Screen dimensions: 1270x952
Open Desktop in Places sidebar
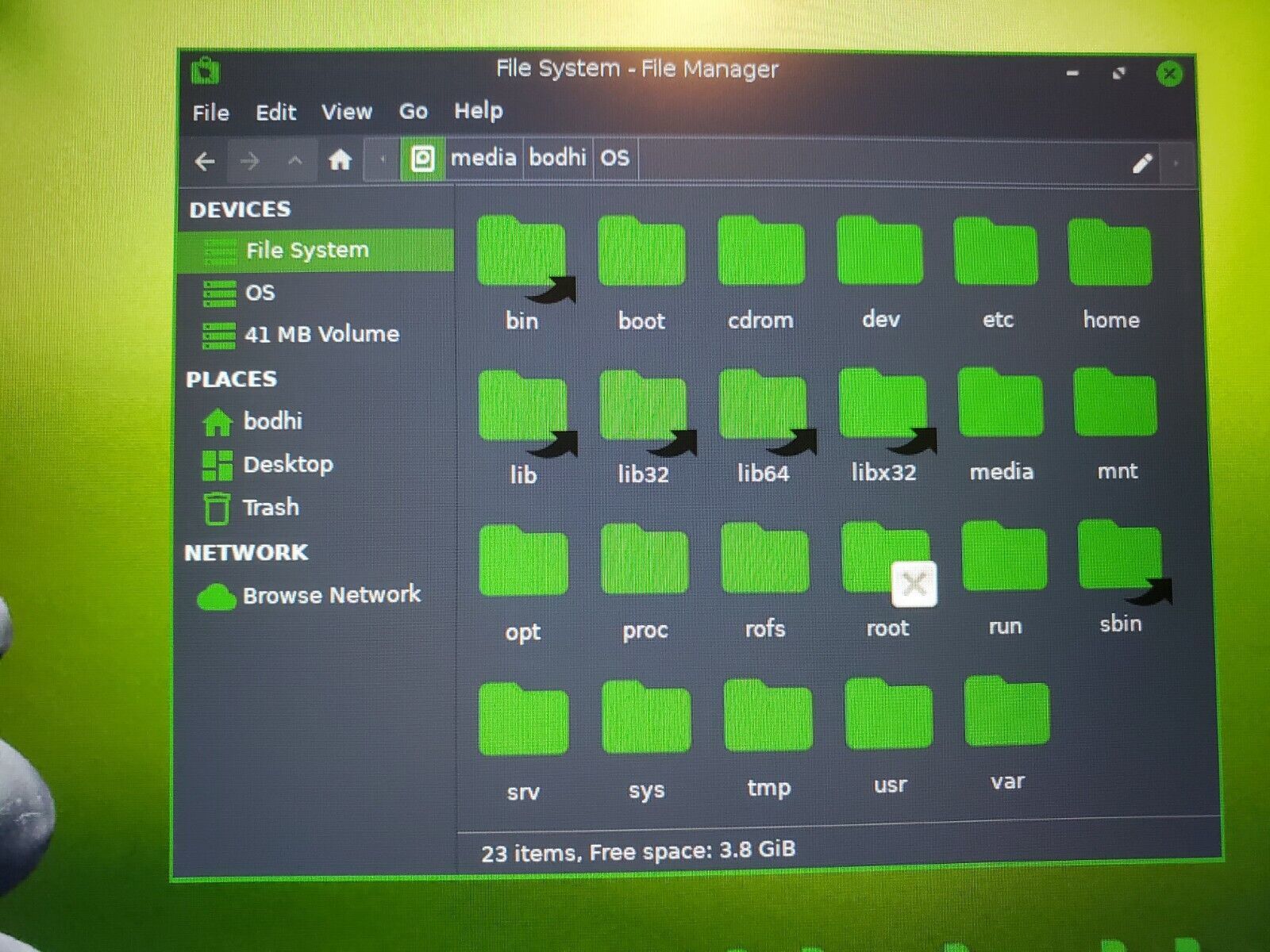[316, 464]
